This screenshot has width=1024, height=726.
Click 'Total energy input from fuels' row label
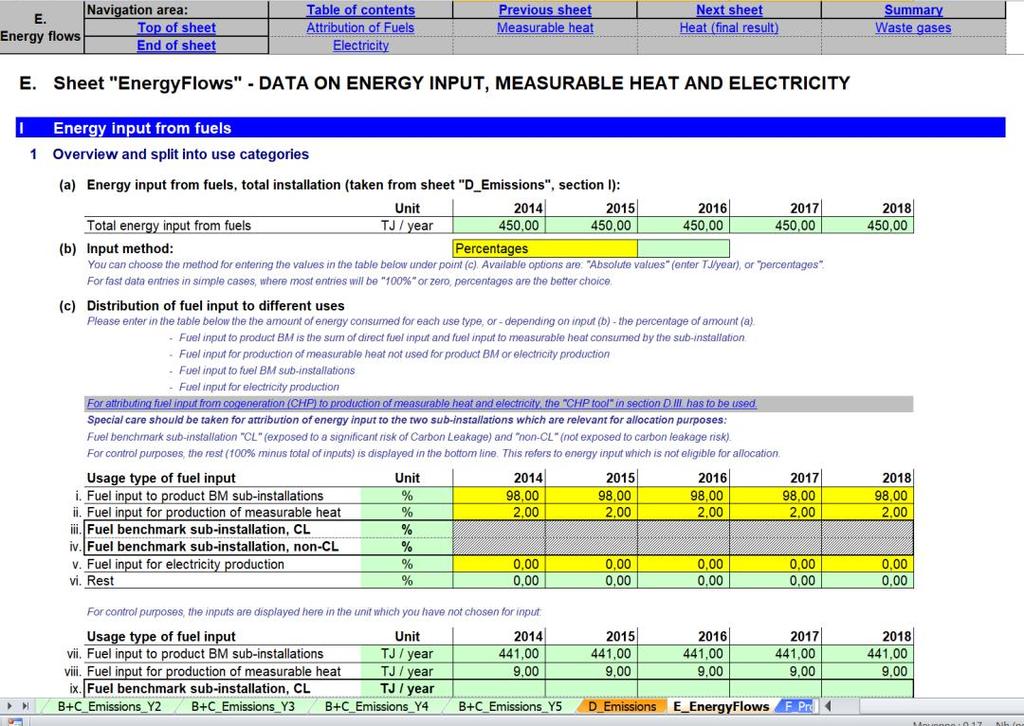coord(168,225)
